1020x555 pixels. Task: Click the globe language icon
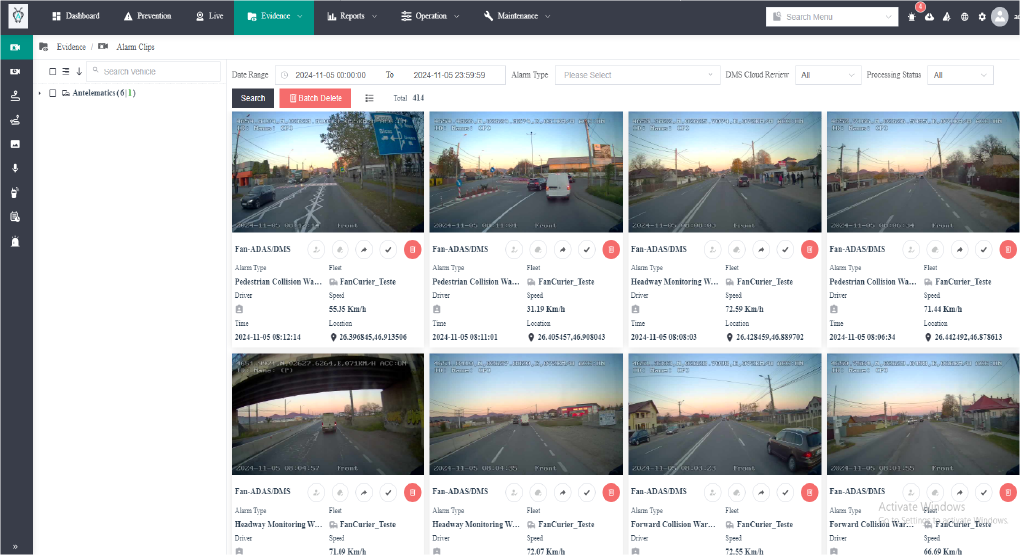pos(964,17)
